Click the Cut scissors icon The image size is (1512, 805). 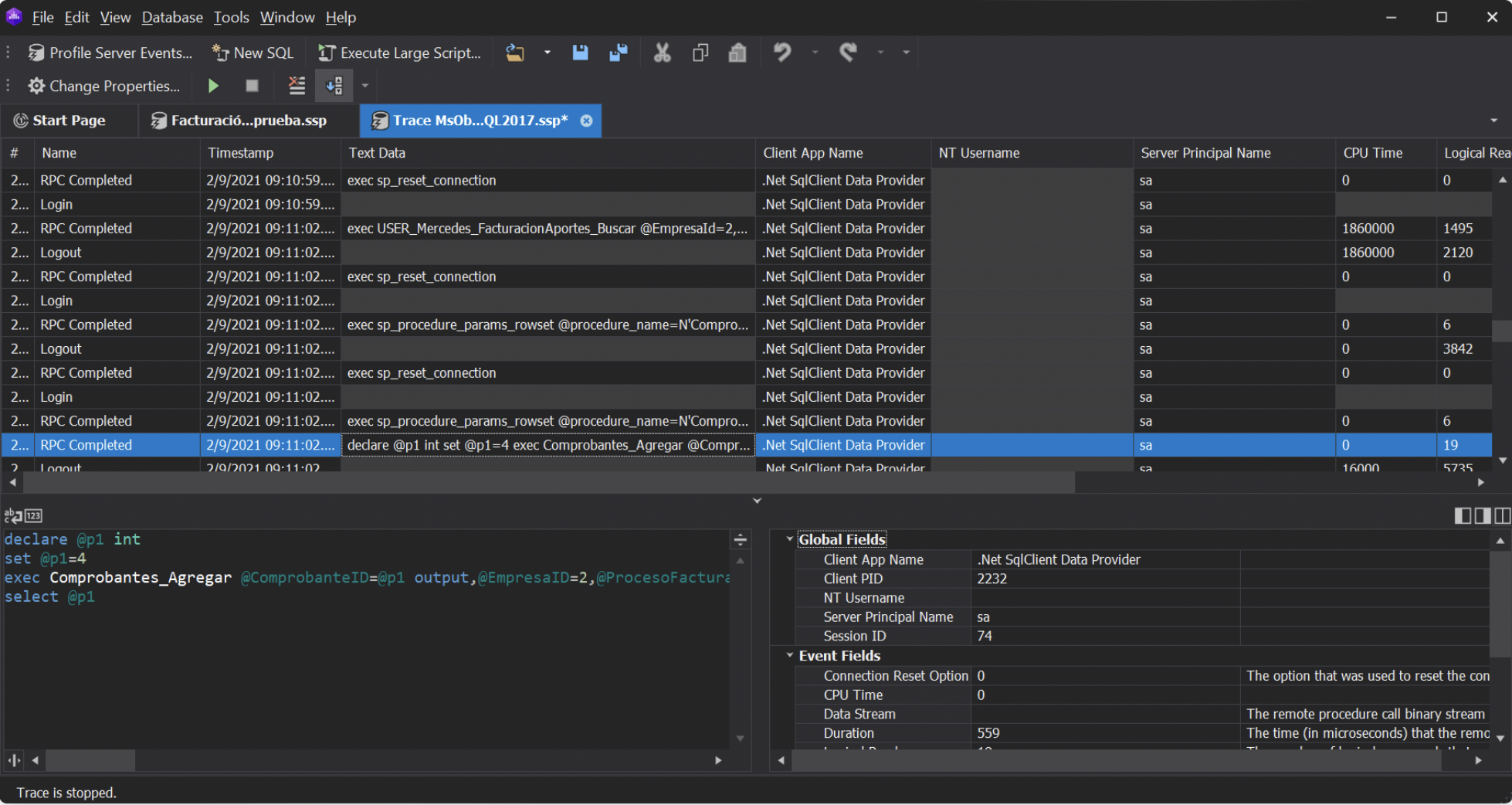(x=662, y=53)
